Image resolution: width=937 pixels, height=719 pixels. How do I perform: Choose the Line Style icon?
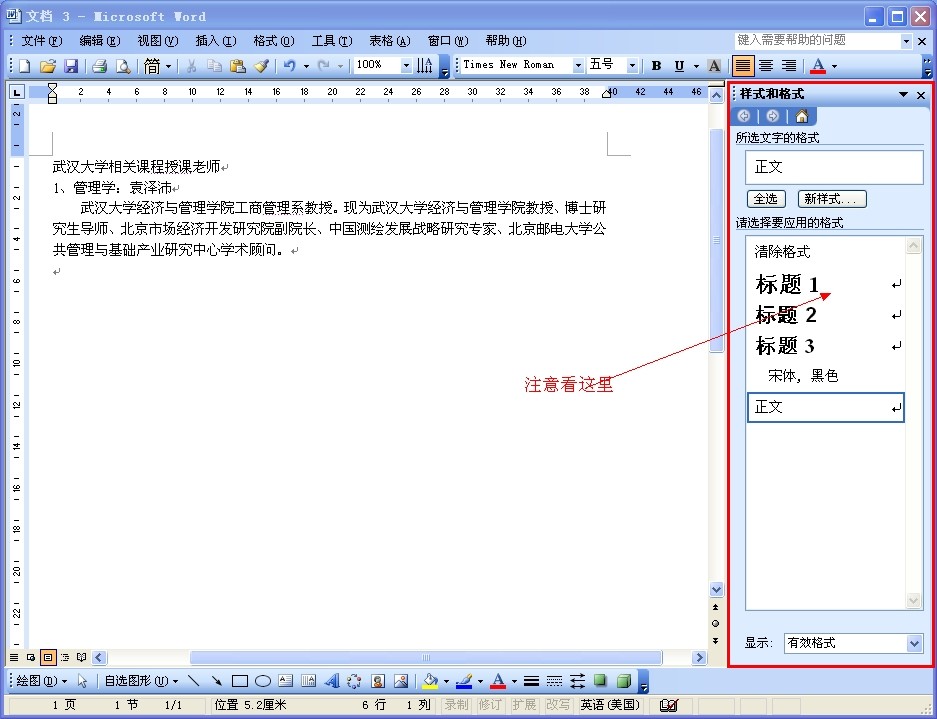tap(531, 681)
